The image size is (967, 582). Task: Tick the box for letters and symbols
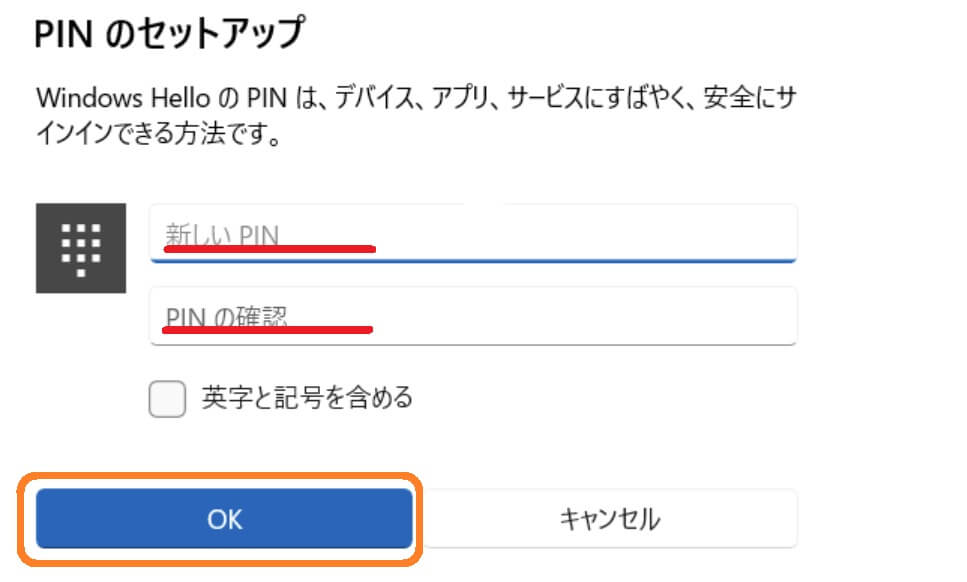[x=167, y=399]
